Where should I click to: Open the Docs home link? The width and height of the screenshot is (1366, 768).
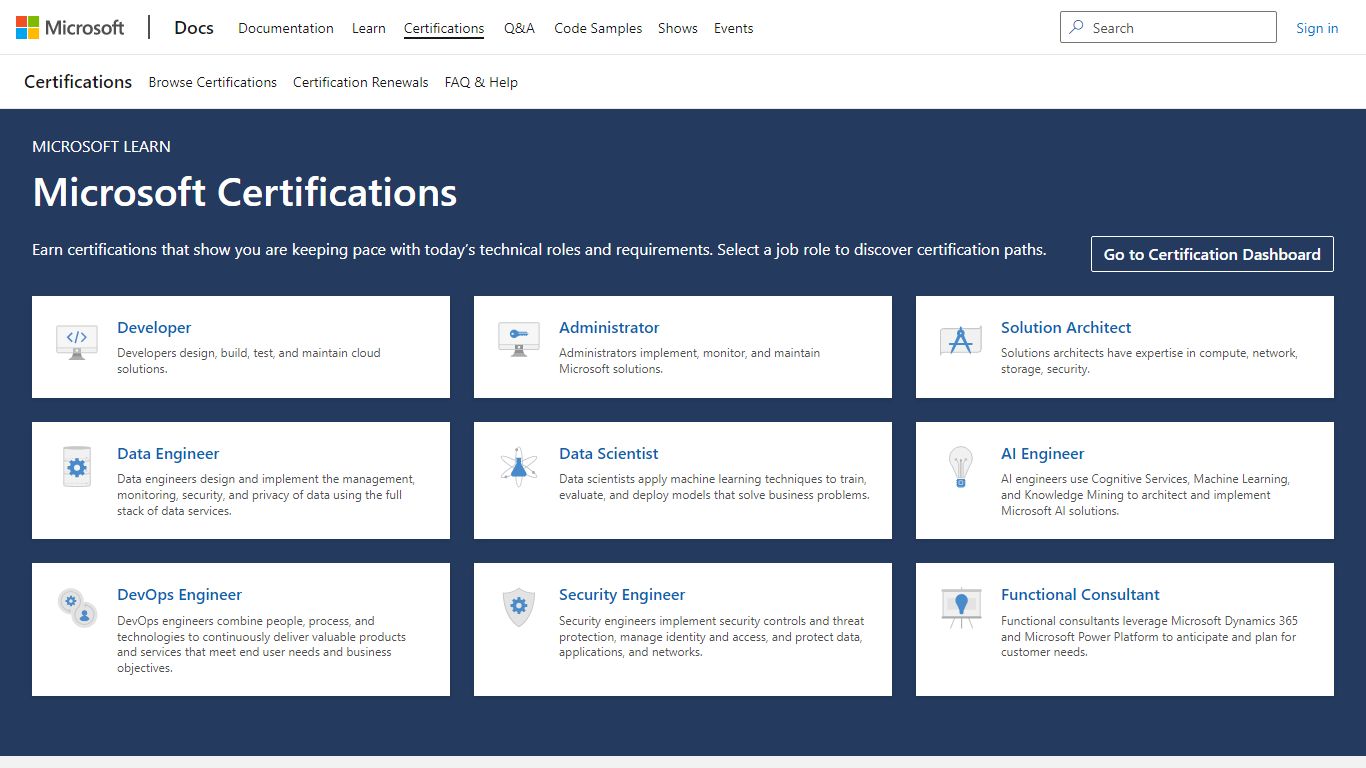194,28
